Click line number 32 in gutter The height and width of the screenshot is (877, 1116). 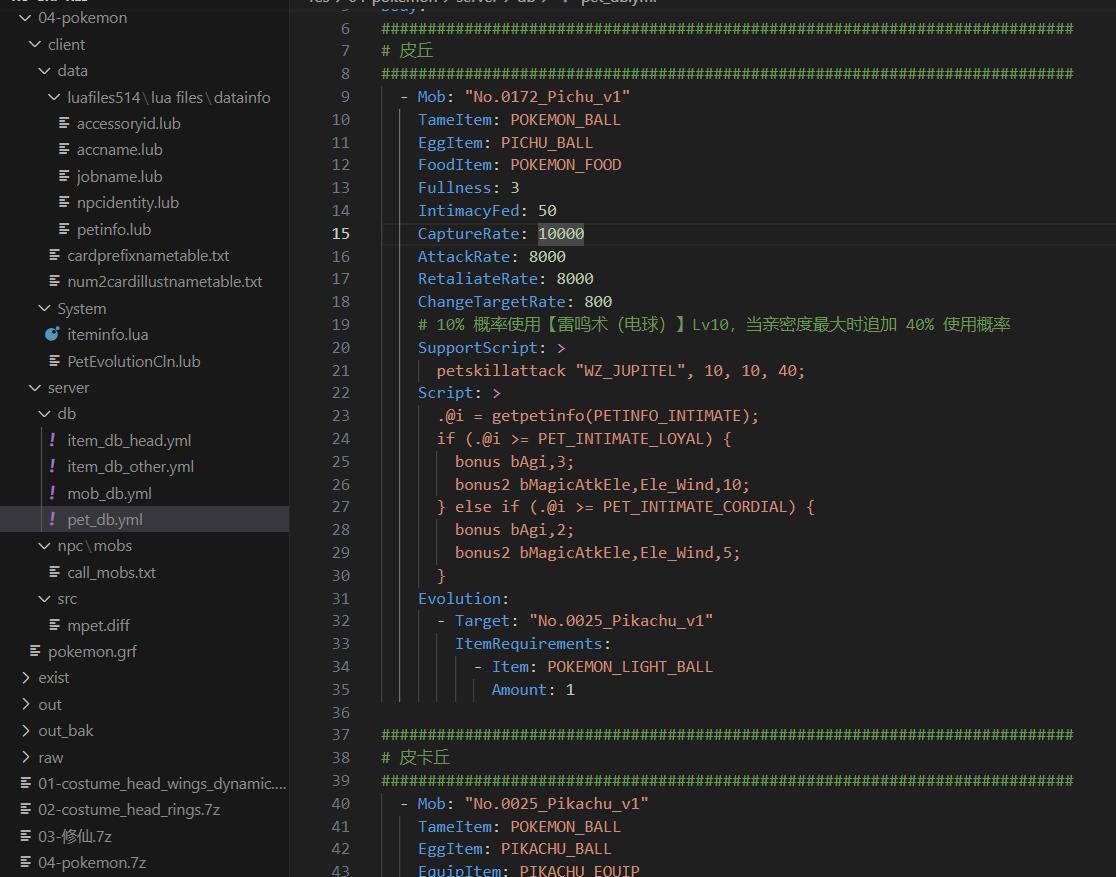[340, 620]
